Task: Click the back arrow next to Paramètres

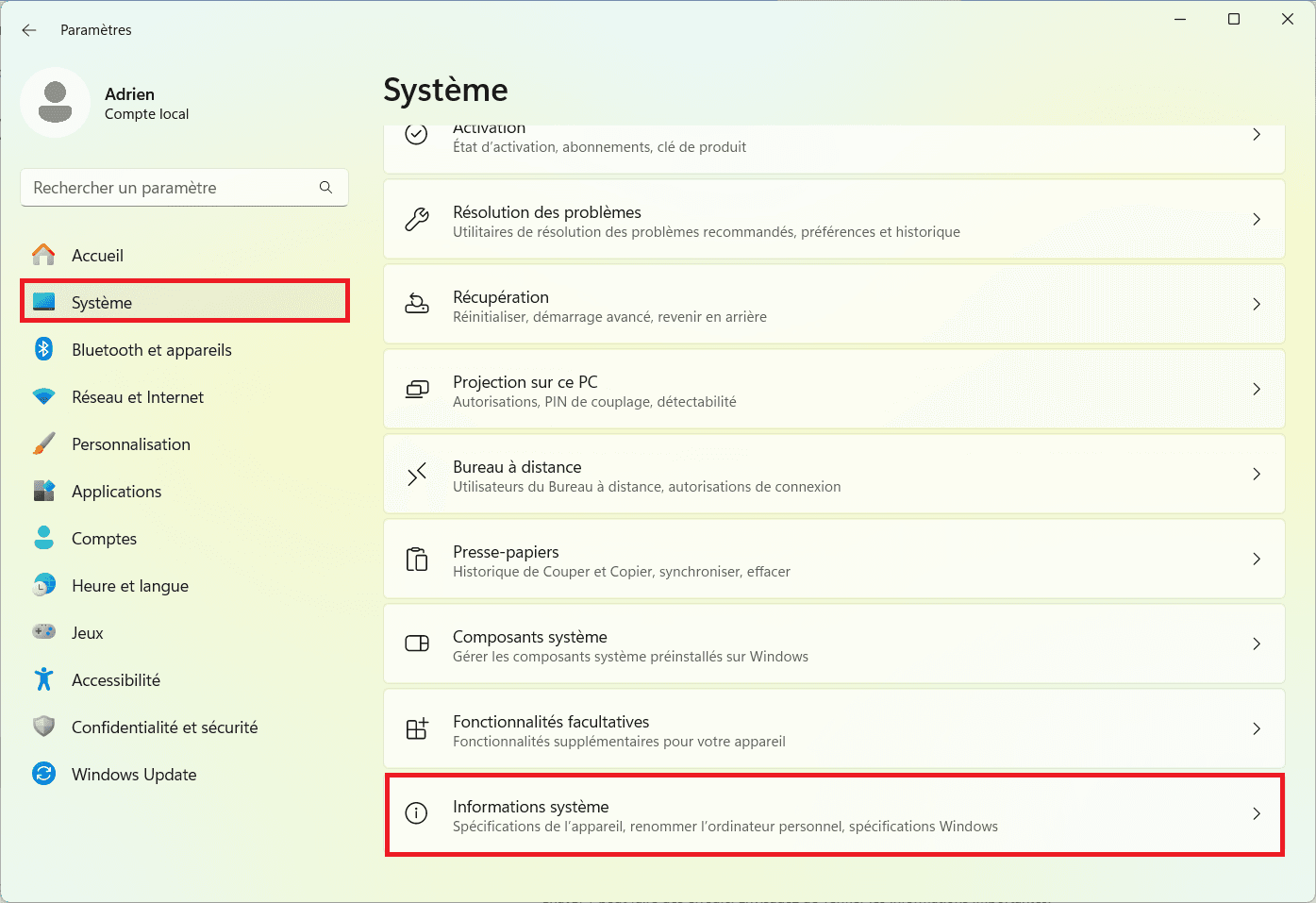Action: tap(29, 30)
